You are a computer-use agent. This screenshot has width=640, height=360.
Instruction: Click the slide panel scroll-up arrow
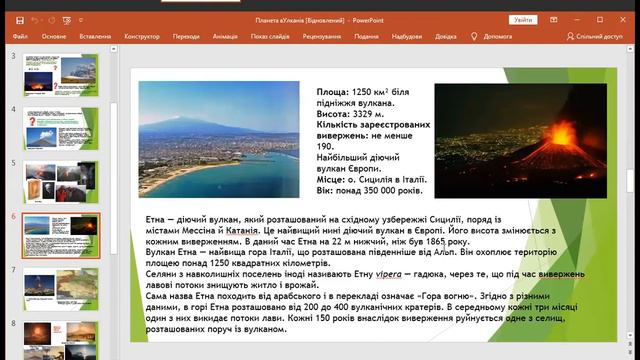tap(114, 49)
